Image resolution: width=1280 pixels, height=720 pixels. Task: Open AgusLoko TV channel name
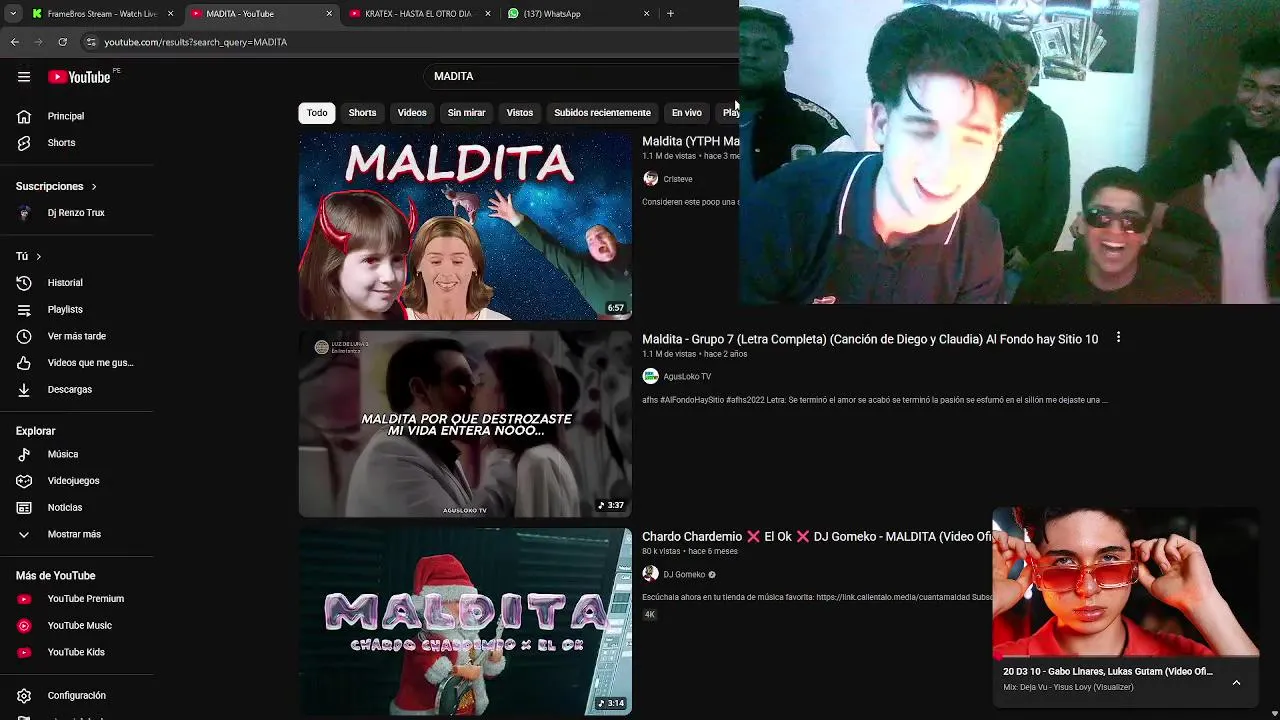coord(687,377)
